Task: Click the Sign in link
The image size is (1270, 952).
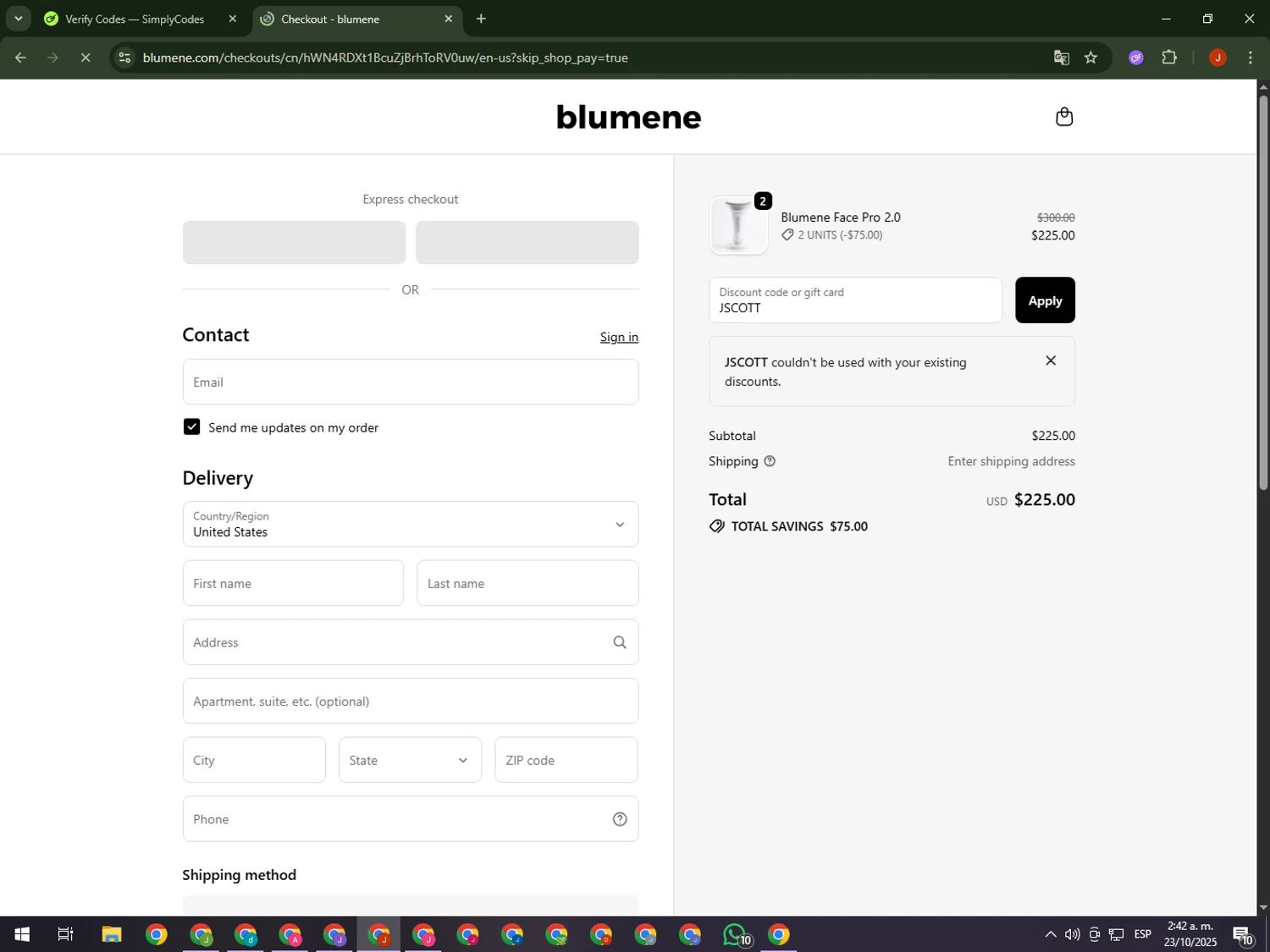Action: (619, 337)
